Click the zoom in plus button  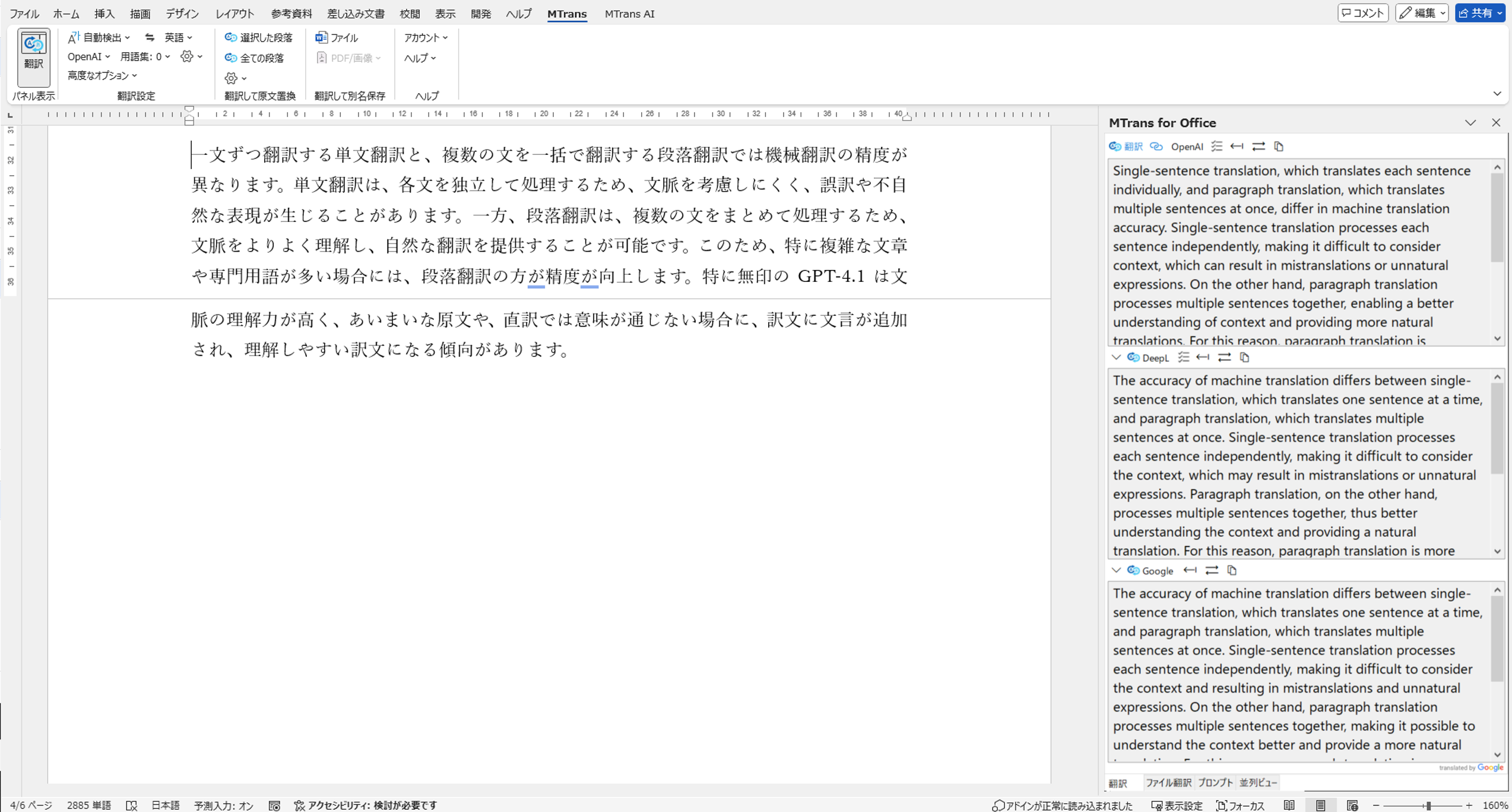coord(1469,805)
